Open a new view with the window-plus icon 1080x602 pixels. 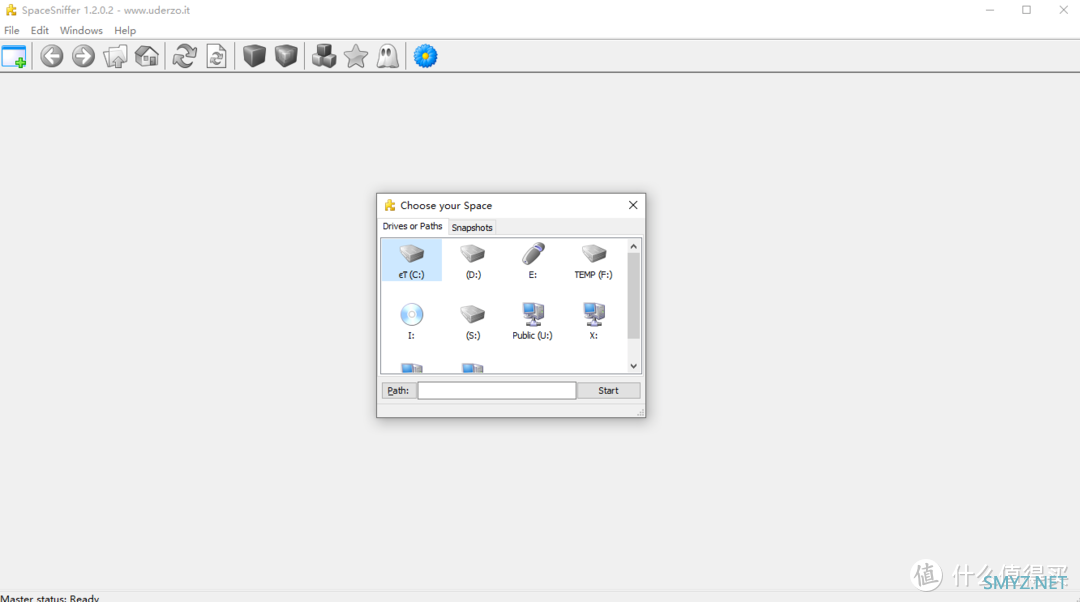(x=14, y=56)
